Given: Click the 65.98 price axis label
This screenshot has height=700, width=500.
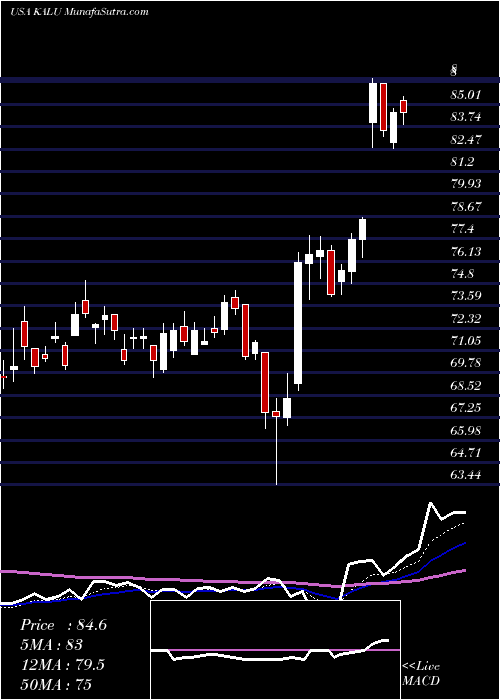Looking at the screenshot, I should click(466, 430).
